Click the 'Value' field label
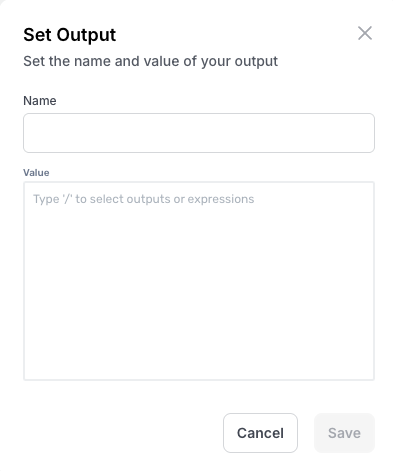This screenshot has height=471, width=393. pyautogui.click(x=36, y=173)
